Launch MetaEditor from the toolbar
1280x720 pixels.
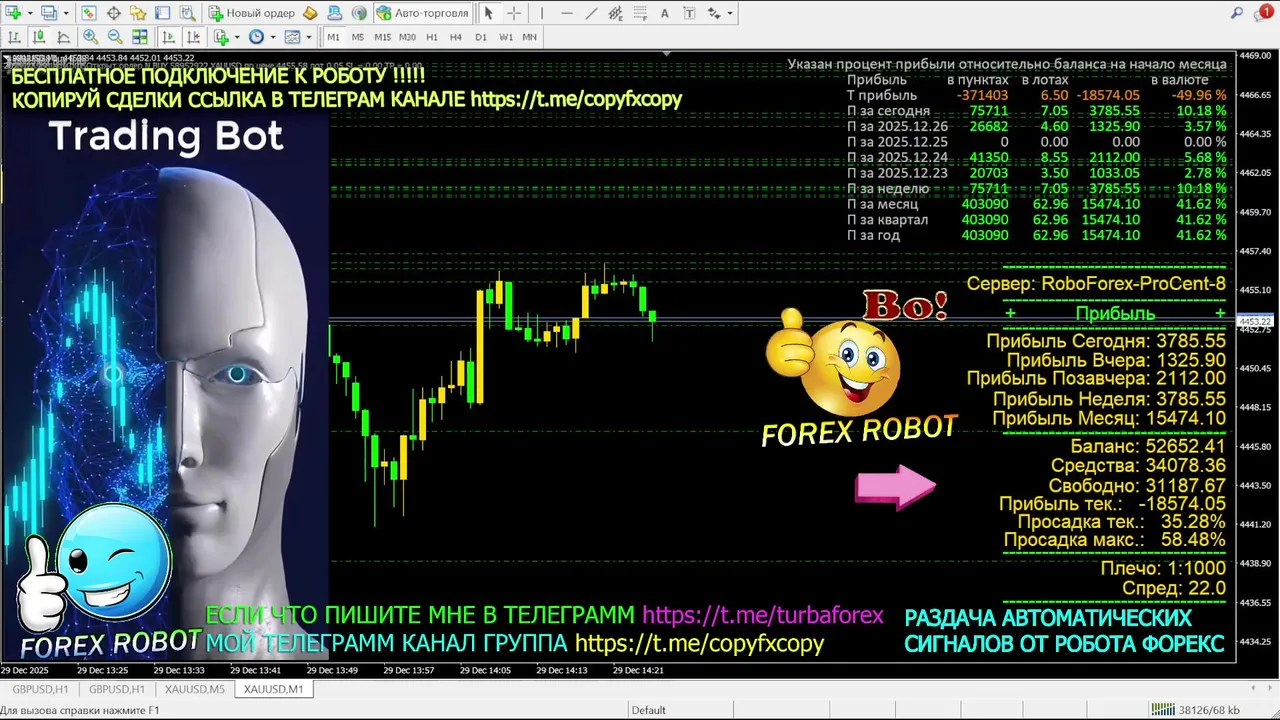(x=310, y=13)
